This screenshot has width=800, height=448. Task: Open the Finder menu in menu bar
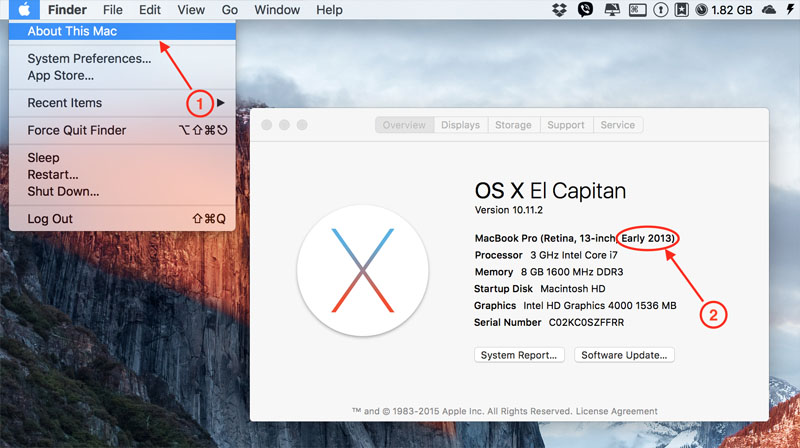point(67,10)
